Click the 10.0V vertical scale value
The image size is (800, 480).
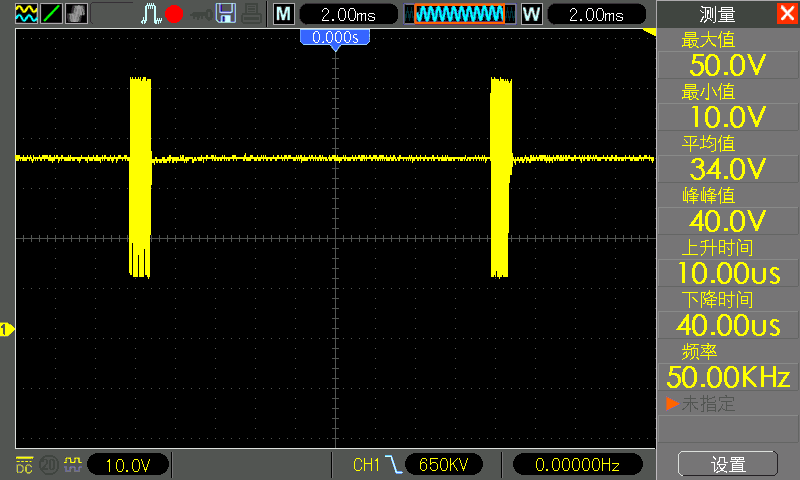(128, 465)
